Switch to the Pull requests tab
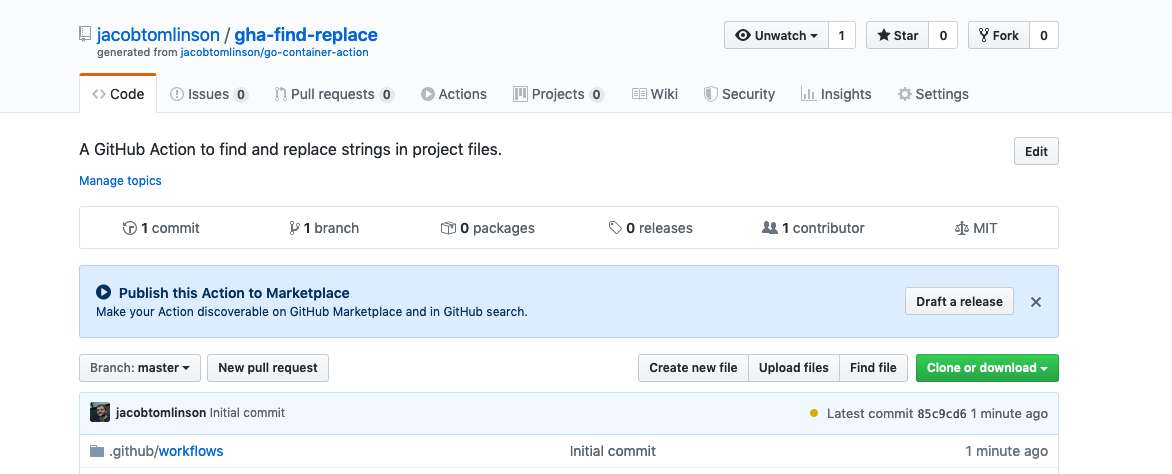This screenshot has height=474, width=1172. pos(334,94)
